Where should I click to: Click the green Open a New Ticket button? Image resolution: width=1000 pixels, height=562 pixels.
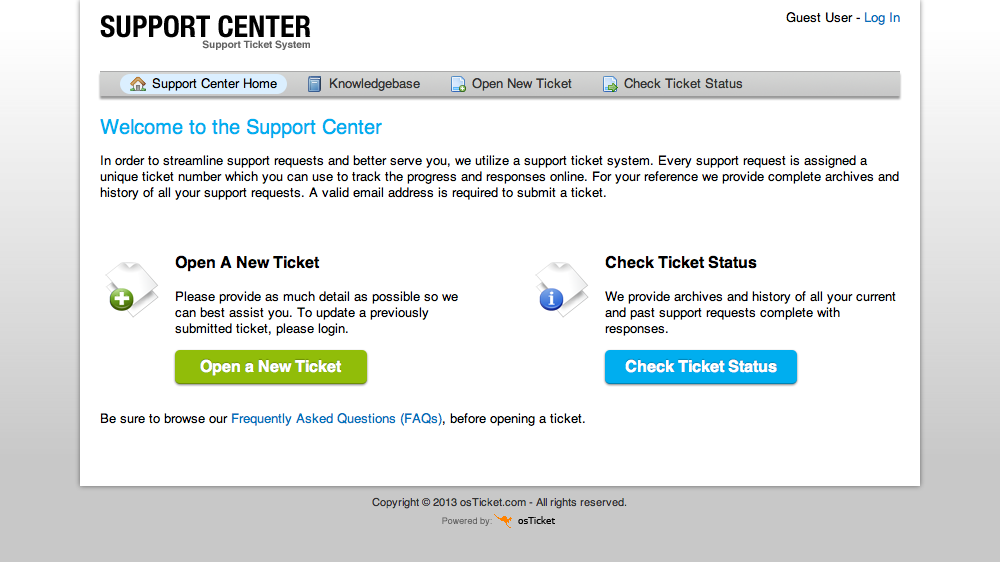(271, 367)
